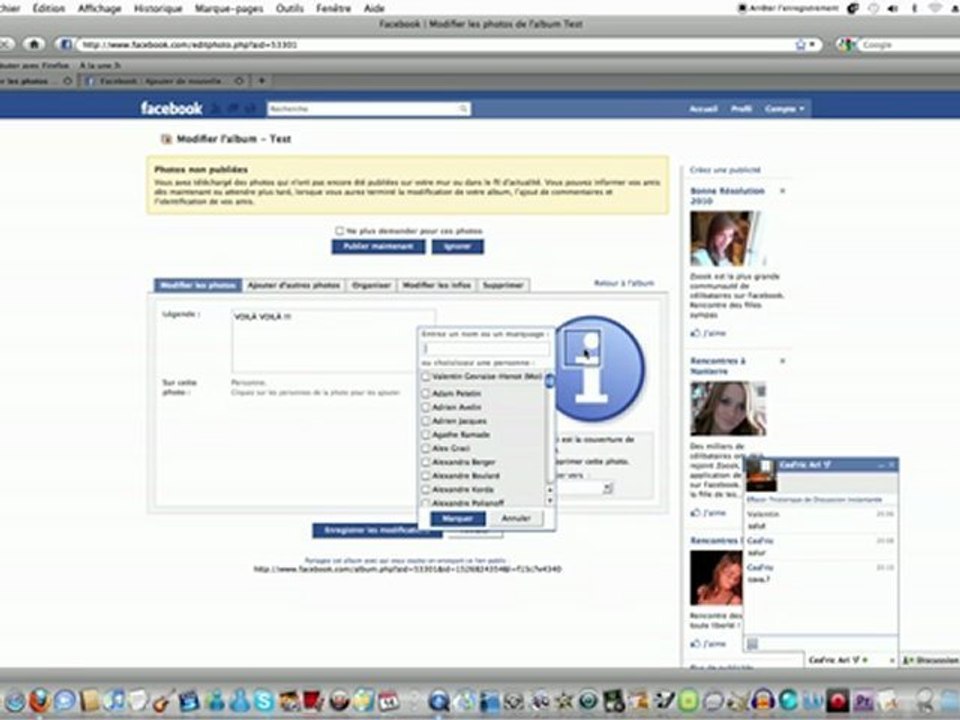Screen dimensions: 960x720
Task: Click the volume icon in the menu bar
Action: click(893, 8)
